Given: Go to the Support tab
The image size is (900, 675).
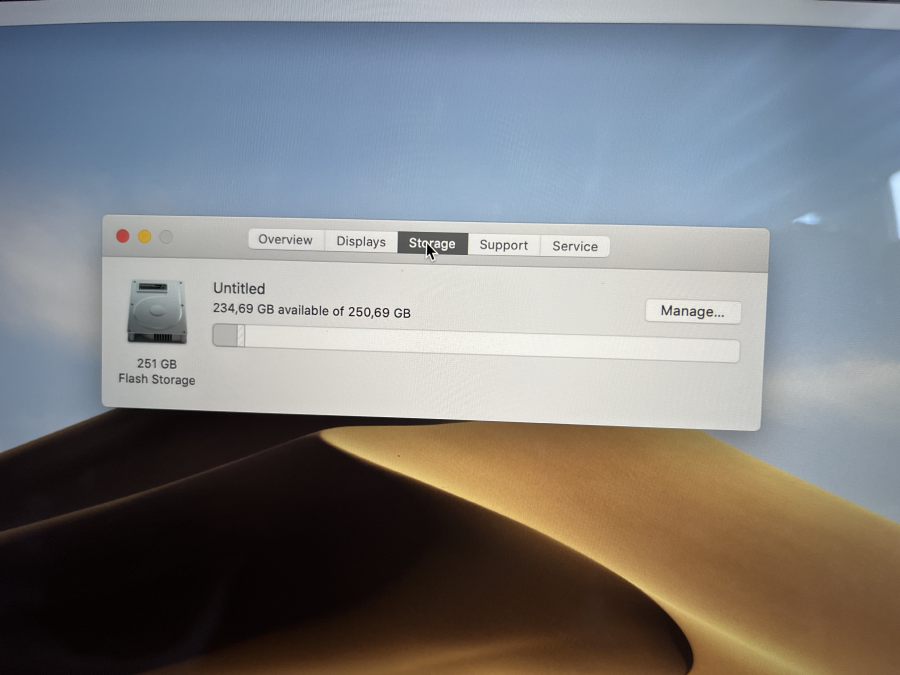Looking at the screenshot, I should click(504, 245).
